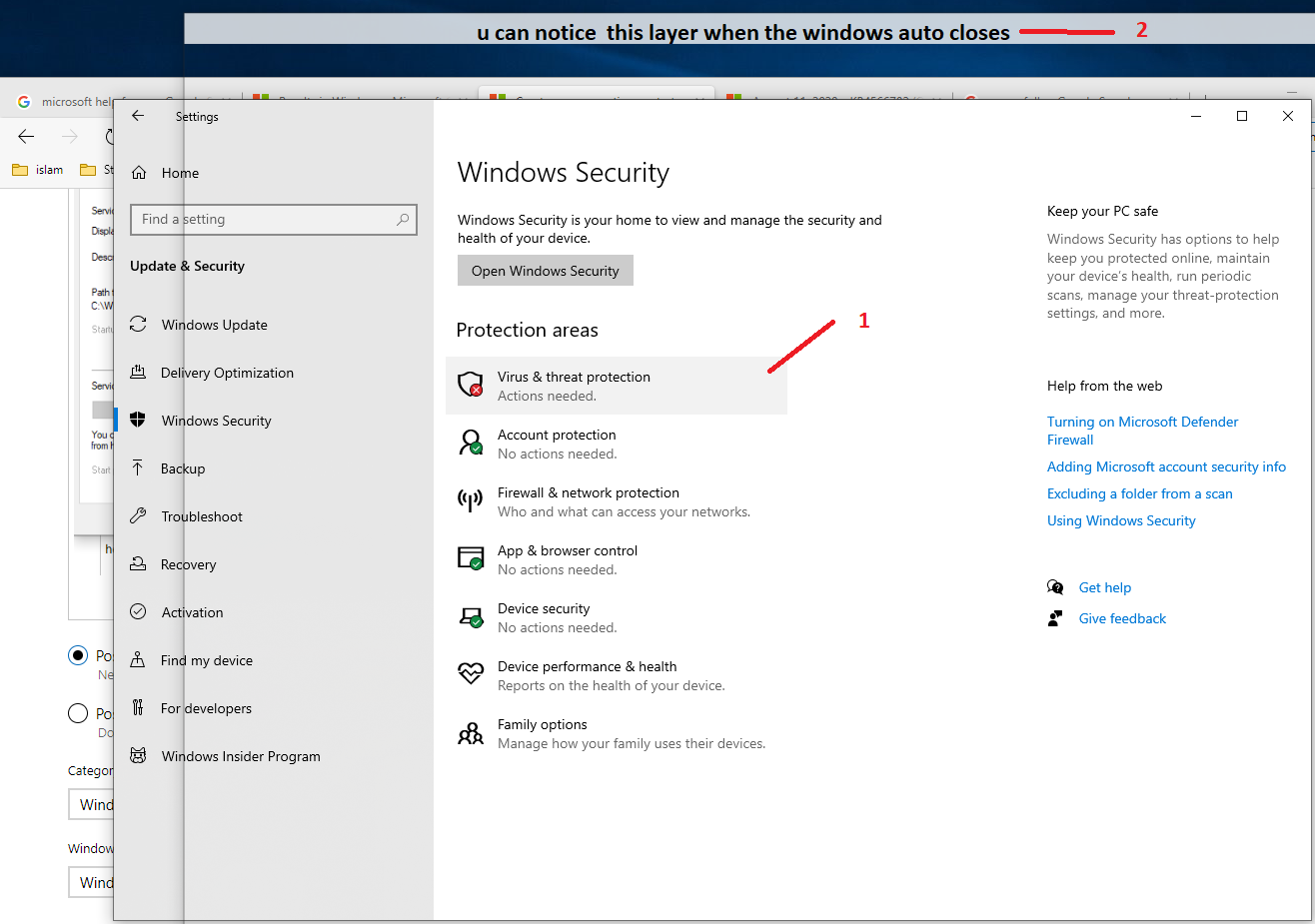This screenshot has height=924, width=1315.
Task: Click the Give feedback person icon
Action: (x=1055, y=618)
